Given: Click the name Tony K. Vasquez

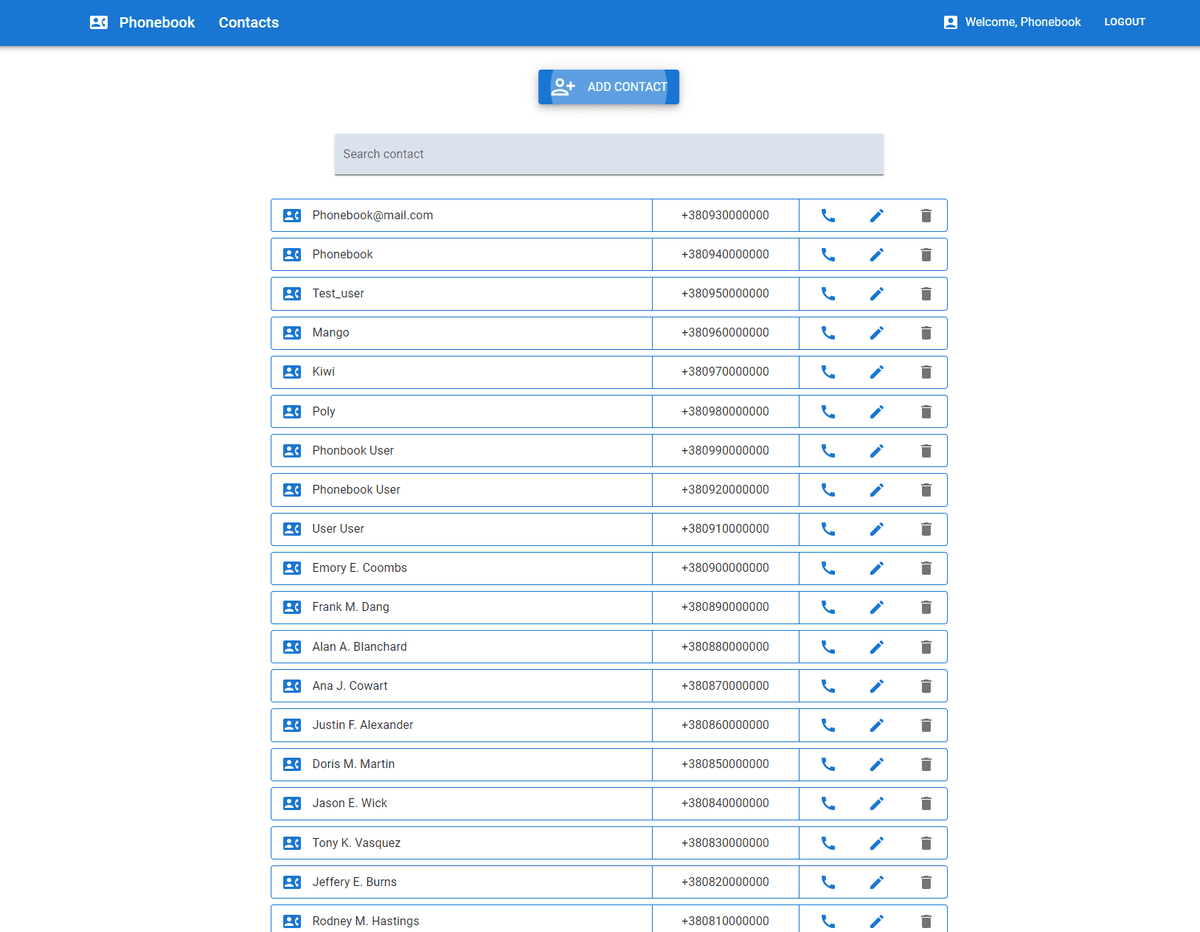Looking at the screenshot, I should point(356,843).
